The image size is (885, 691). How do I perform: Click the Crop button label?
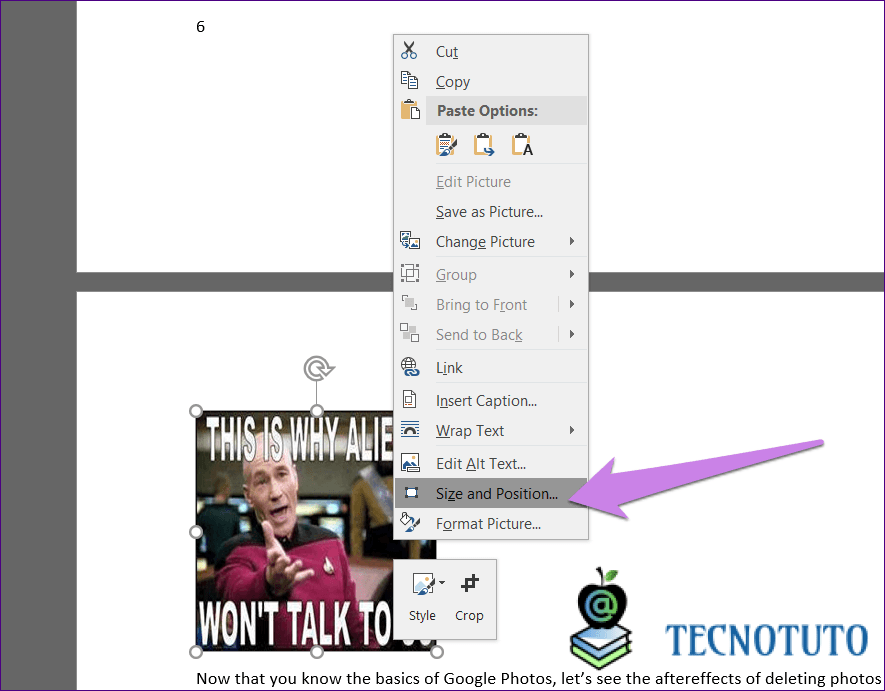pos(469,615)
